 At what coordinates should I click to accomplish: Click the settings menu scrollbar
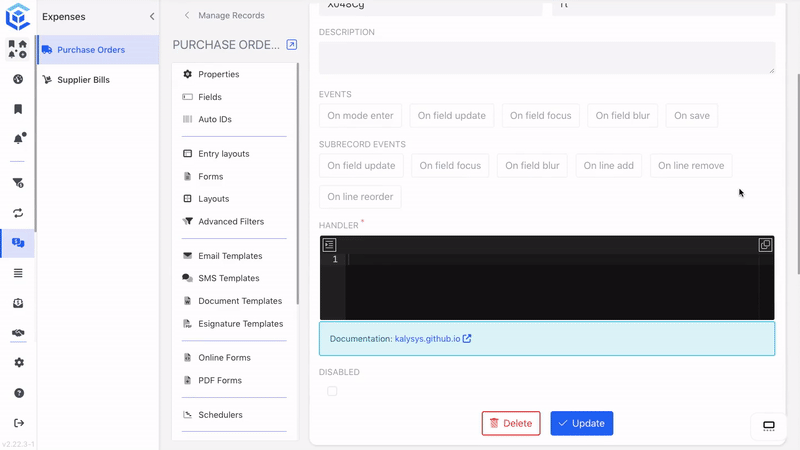pos(297,184)
